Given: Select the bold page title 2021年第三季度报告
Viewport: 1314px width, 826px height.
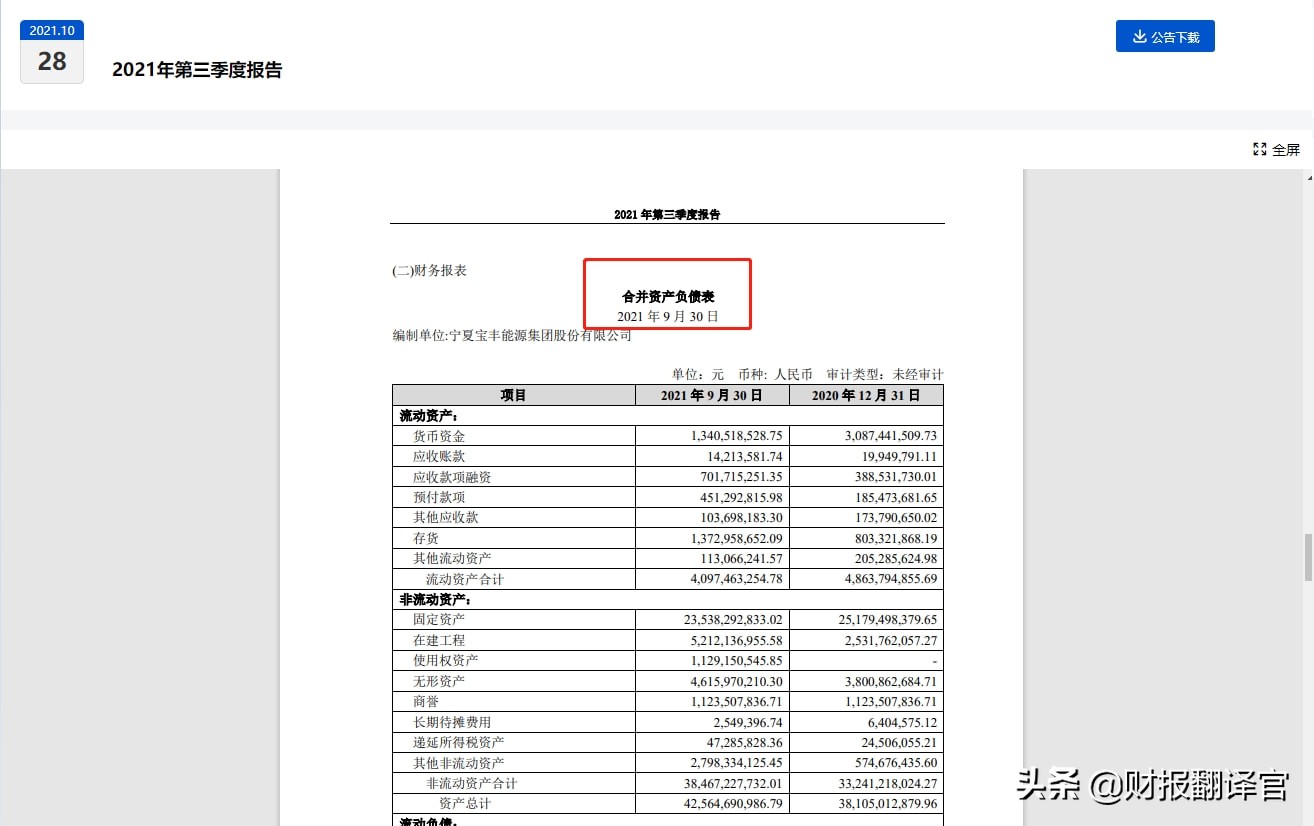Looking at the screenshot, I should [197, 70].
